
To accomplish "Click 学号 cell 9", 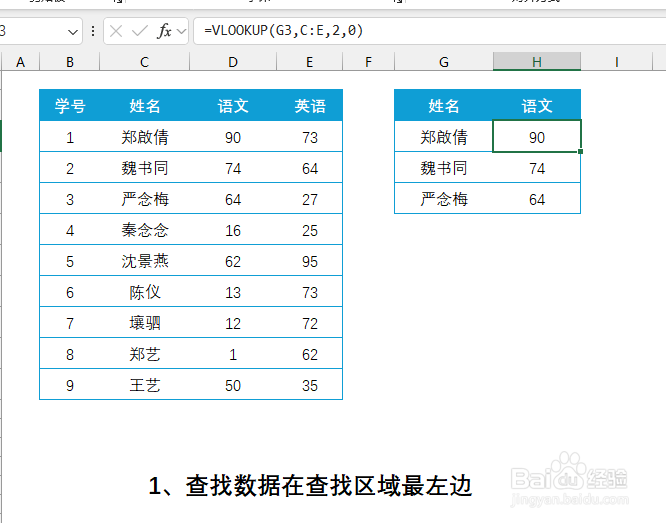I will [70, 385].
